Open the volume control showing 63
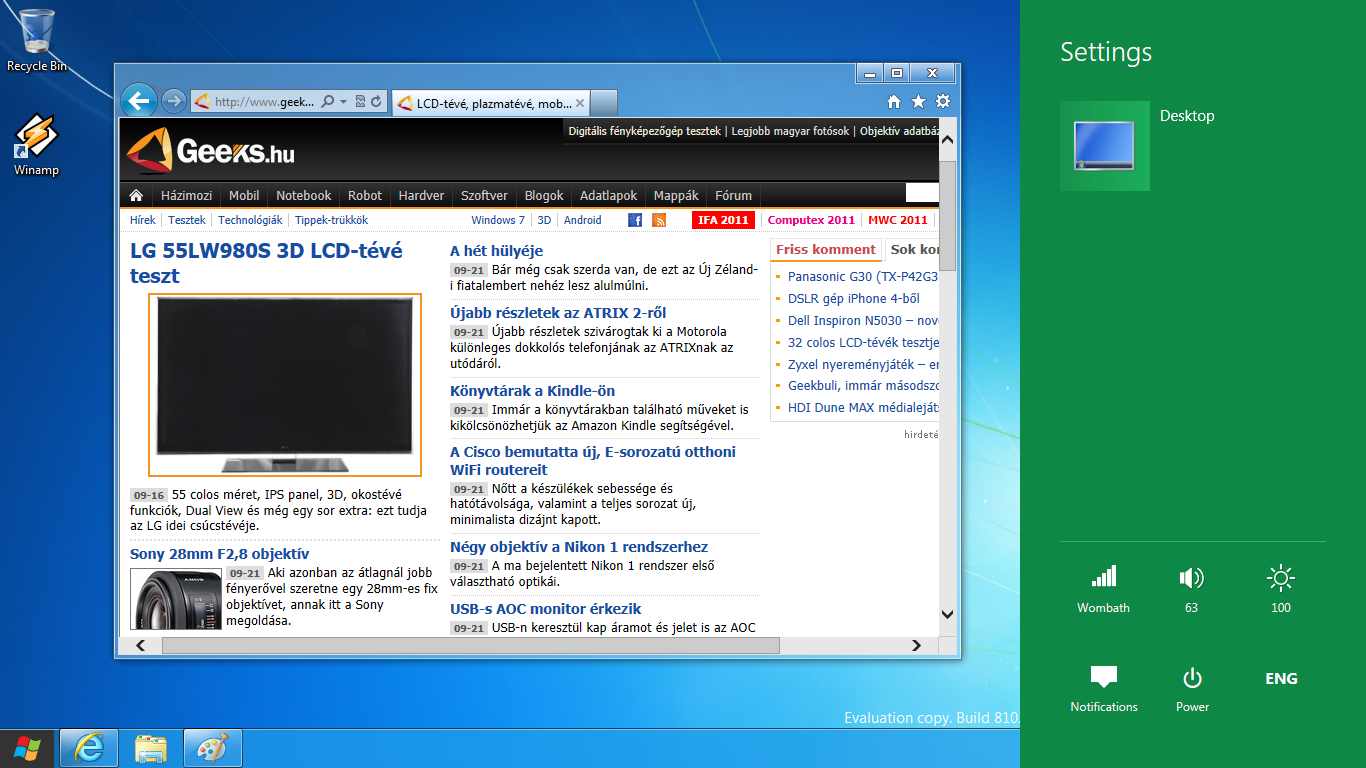This screenshot has height=768, width=1366. [1191, 587]
